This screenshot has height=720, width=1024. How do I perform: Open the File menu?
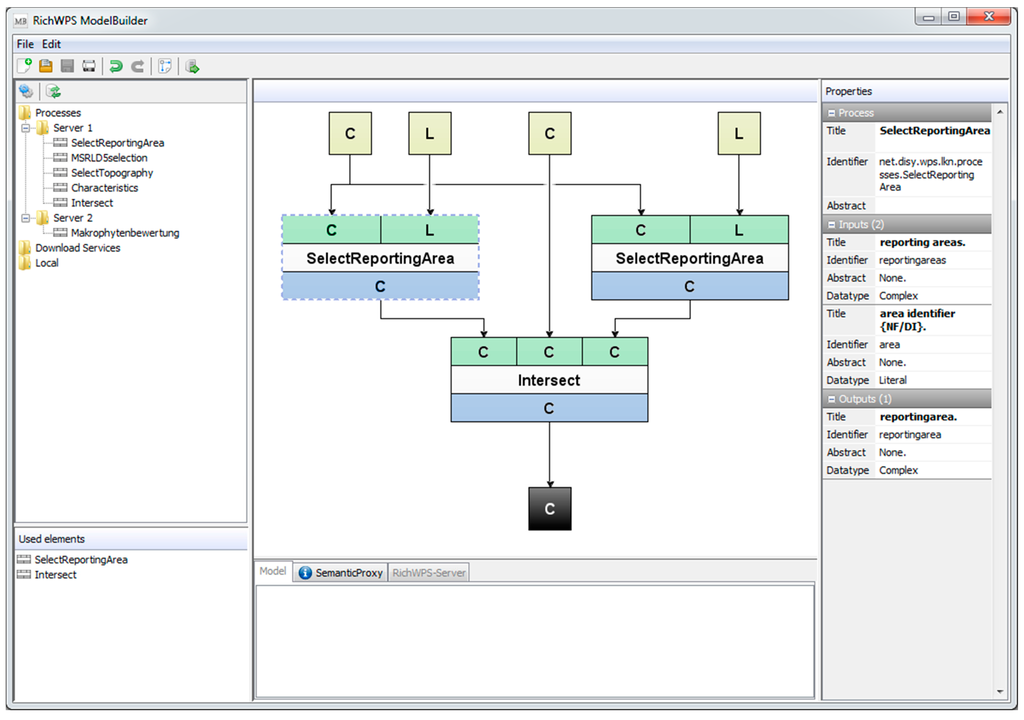click(25, 44)
